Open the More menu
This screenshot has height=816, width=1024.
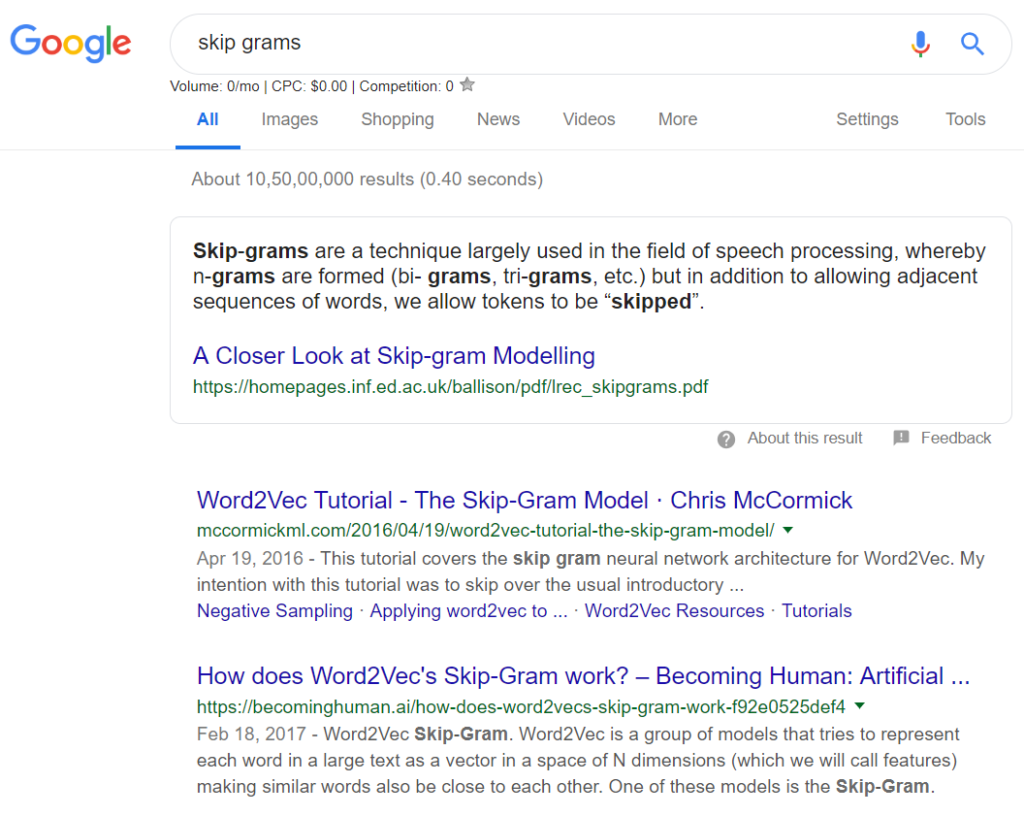tap(678, 119)
